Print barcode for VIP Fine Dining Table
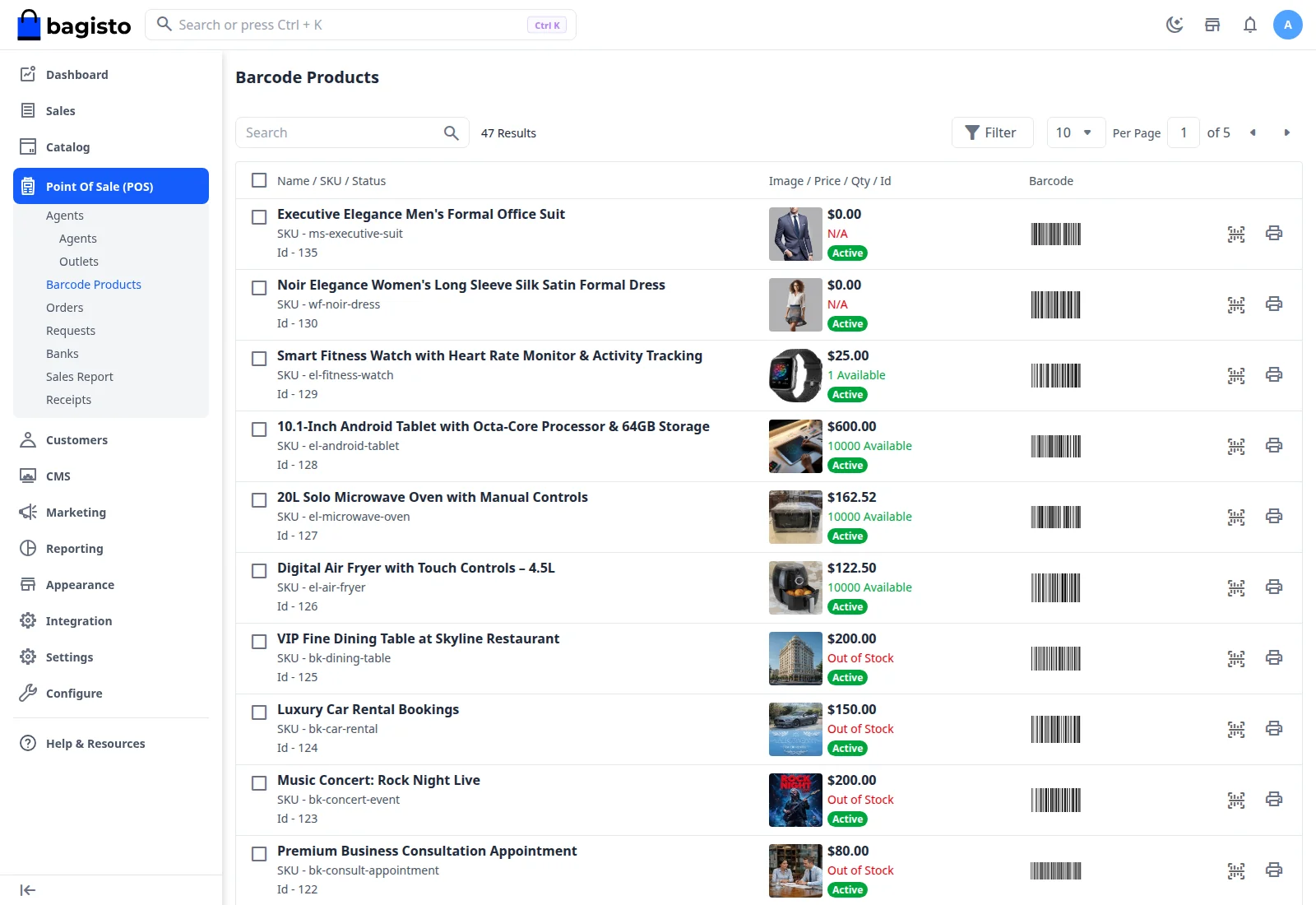This screenshot has width=1316, height=905. point(1274,658)
